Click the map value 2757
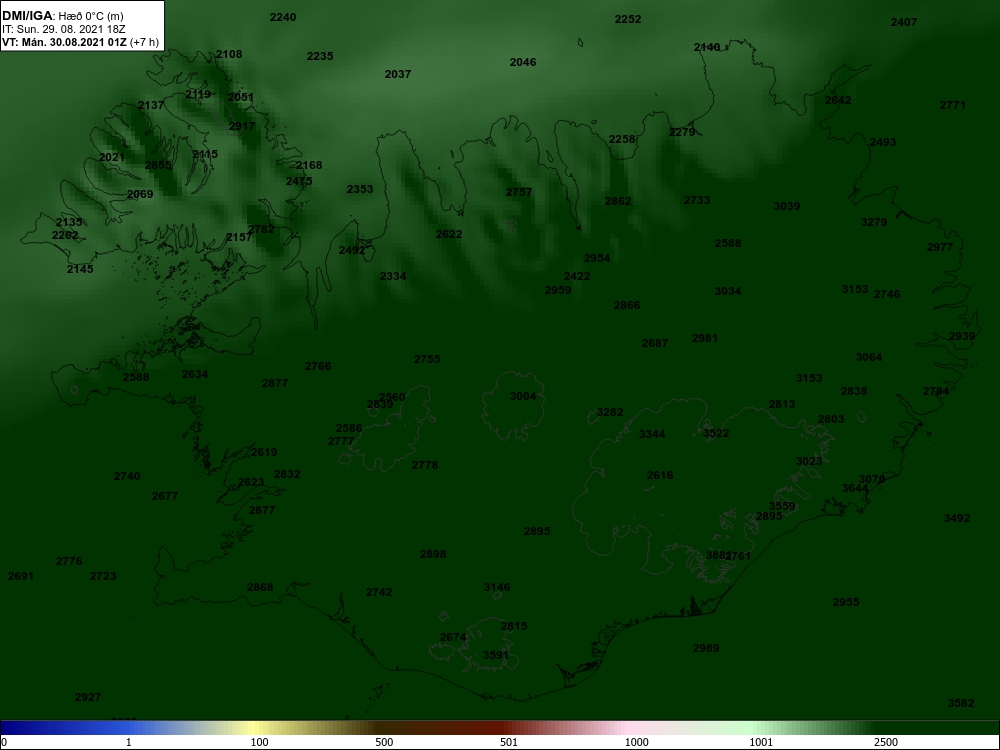Viewport: 1000px width, 750px height. [x=519, y=192]
